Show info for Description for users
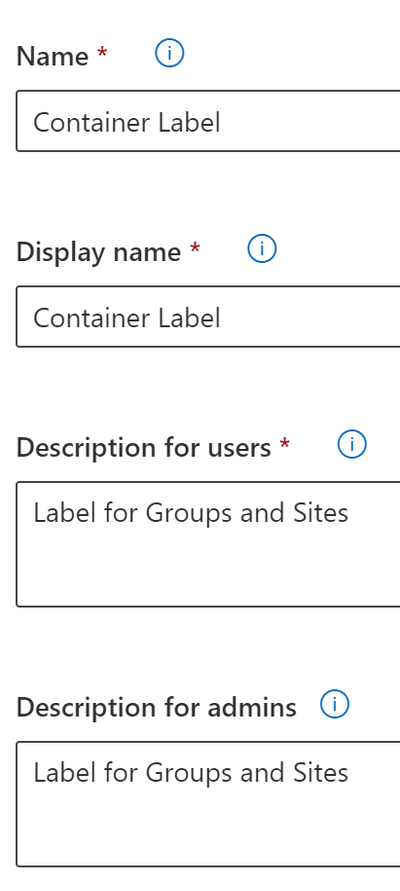 point(352,444)
